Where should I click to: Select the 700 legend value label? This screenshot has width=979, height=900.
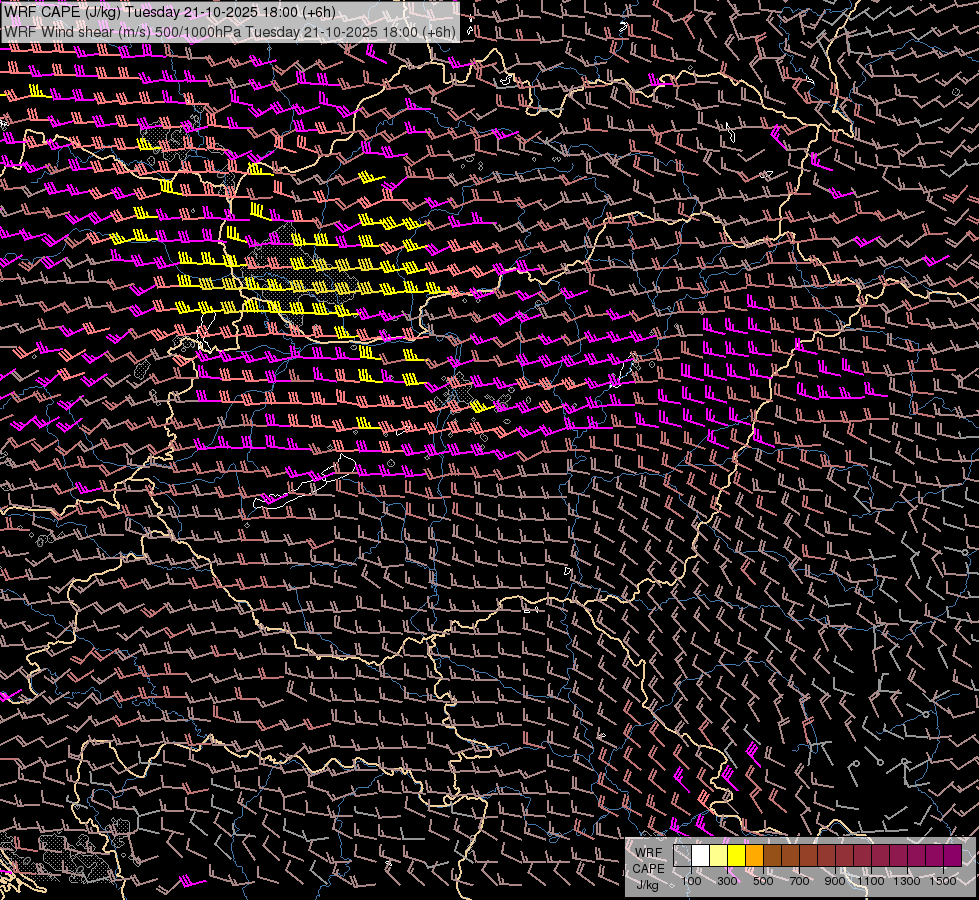point(799,881)
